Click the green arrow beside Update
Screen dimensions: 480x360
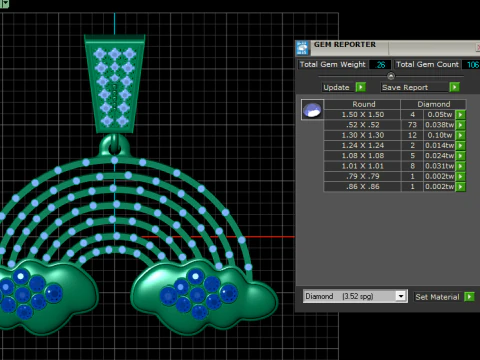pos(361,87)
